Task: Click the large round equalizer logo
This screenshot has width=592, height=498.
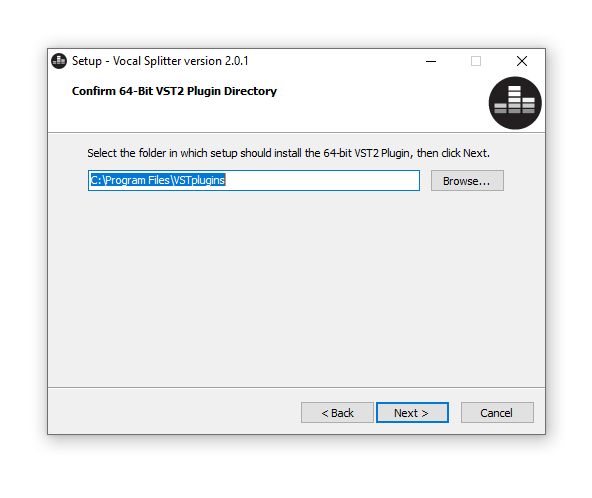Action: [515, 103]
